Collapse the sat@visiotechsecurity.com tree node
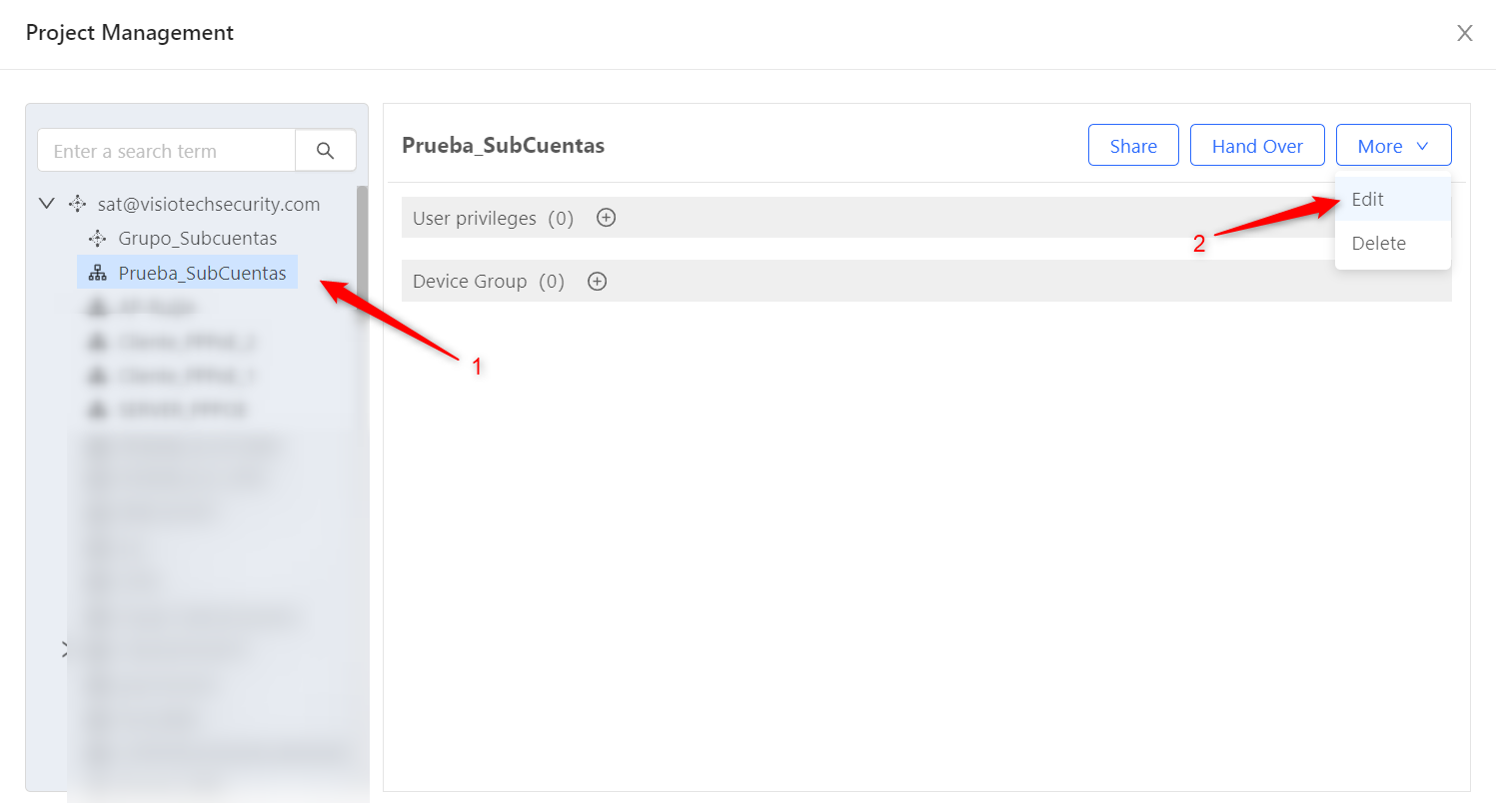The image size is (1496, 812). coord(46,204)
